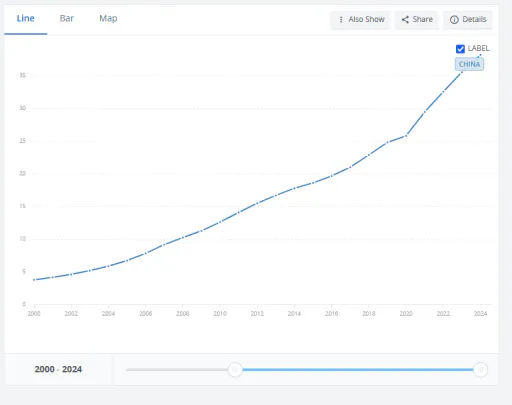Uncheck the LABEL checkbox
512x405 pixels.
(460, 49)
